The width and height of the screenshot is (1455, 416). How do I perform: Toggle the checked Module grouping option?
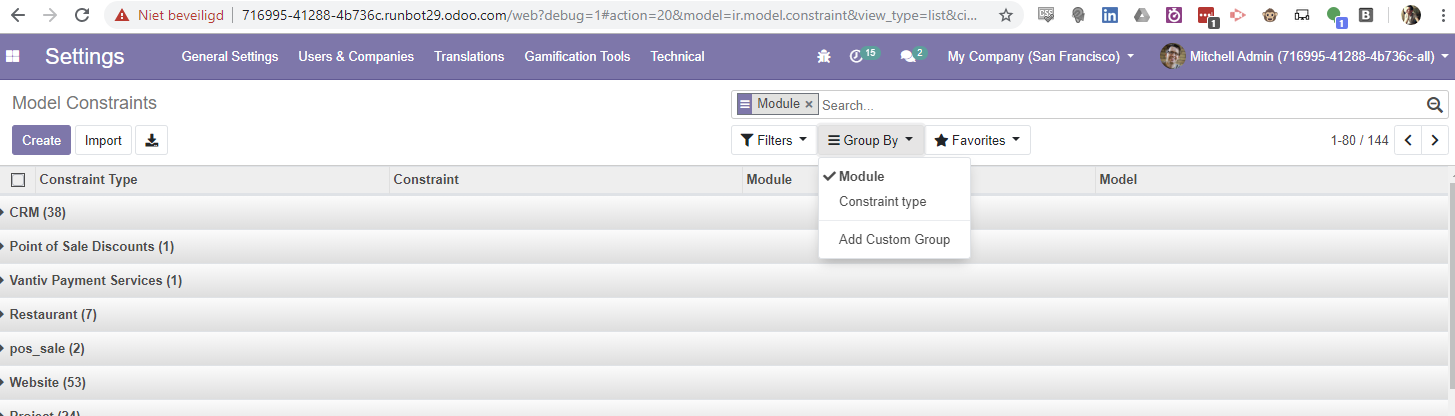pyautogui.click(x=894, y=177)
